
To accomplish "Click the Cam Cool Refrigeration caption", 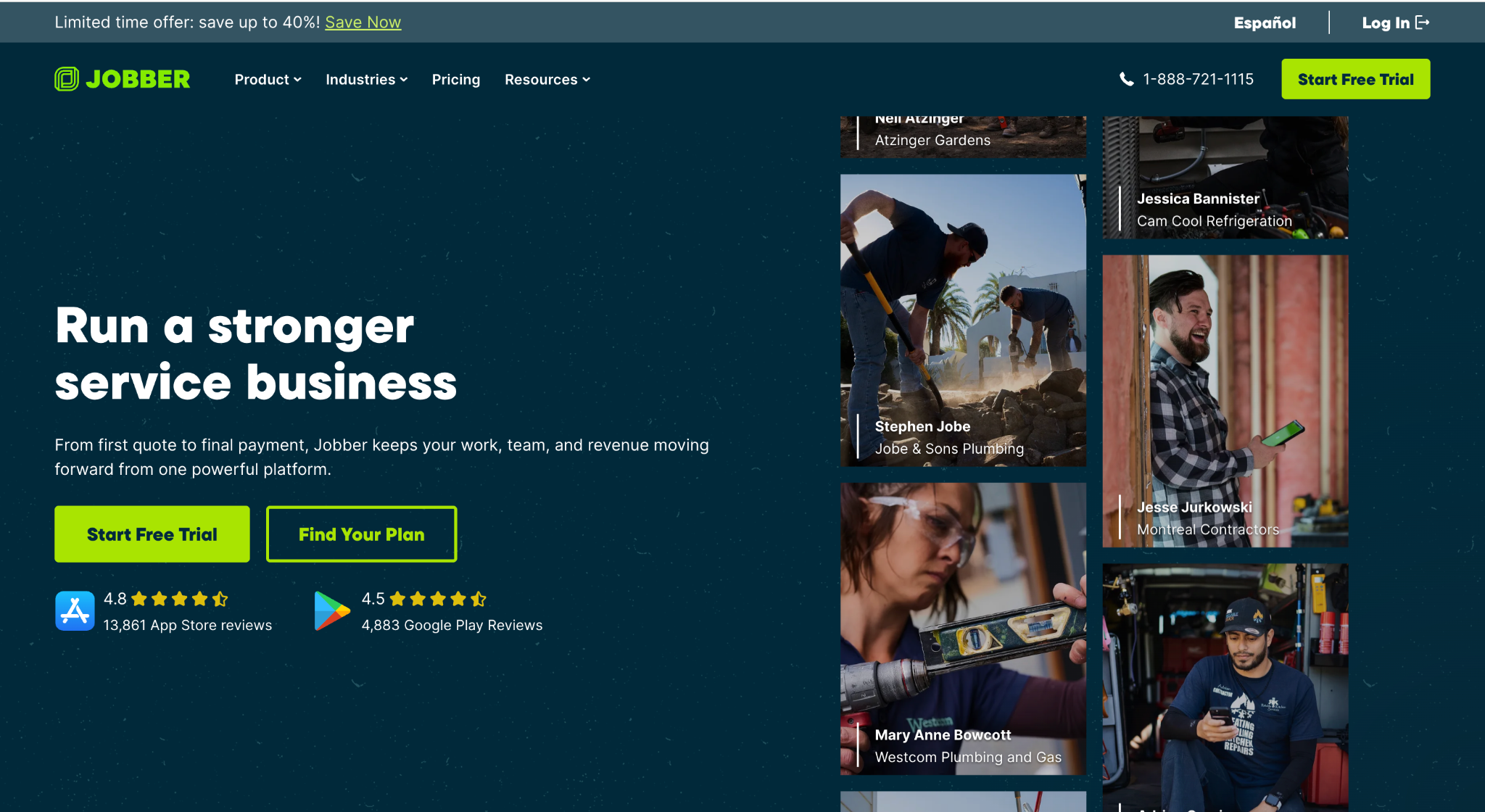I will point(1215,221).
